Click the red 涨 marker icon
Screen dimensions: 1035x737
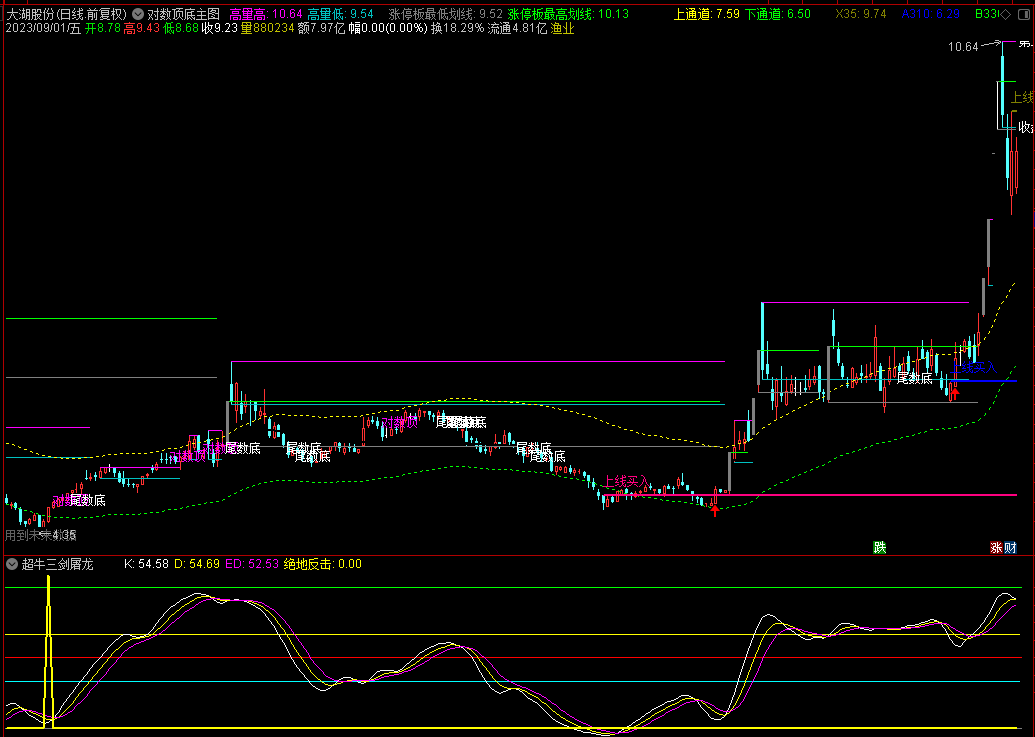pos(996,547)
